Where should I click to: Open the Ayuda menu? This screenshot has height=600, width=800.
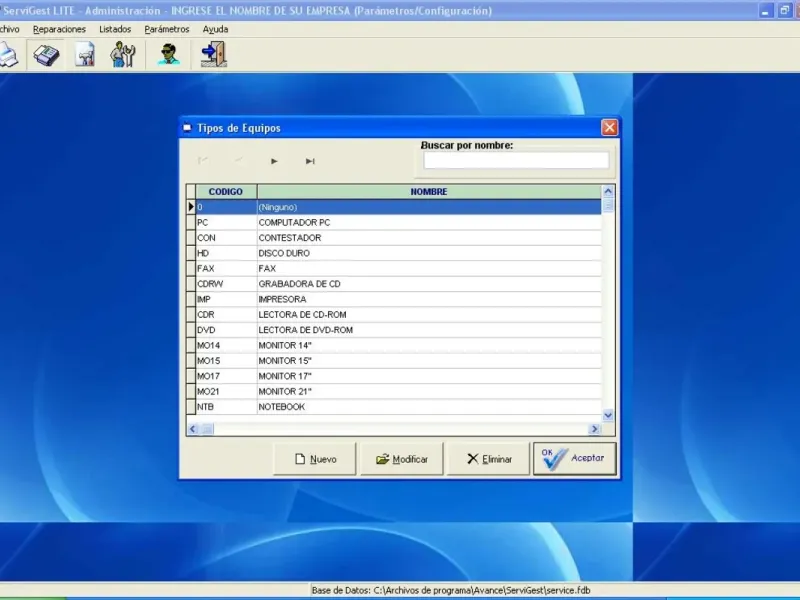215,29
